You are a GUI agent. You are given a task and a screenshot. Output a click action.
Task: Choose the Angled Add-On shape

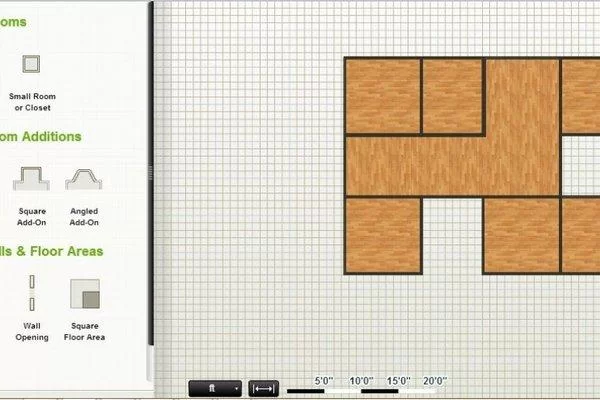[x=84, y=179]
